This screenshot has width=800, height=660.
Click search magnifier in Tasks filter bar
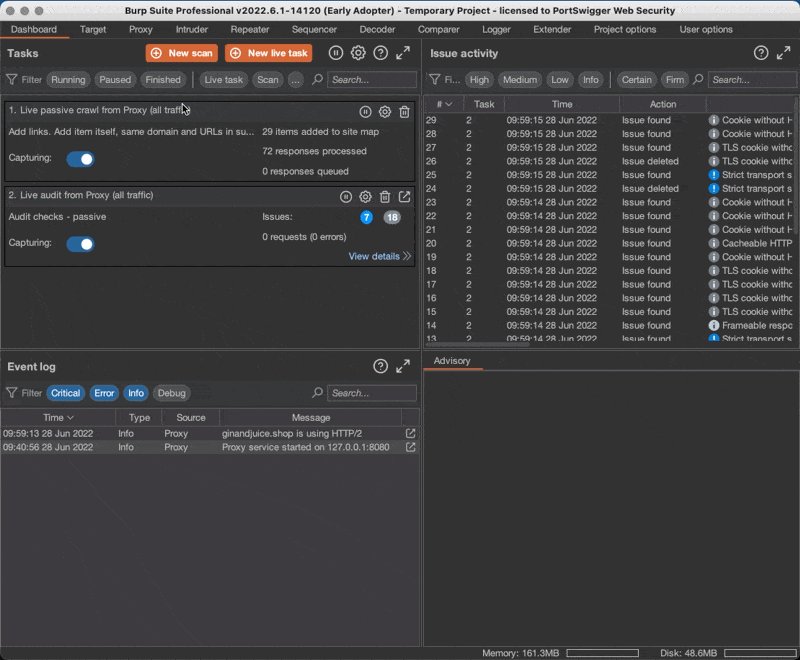click(317, 80)
